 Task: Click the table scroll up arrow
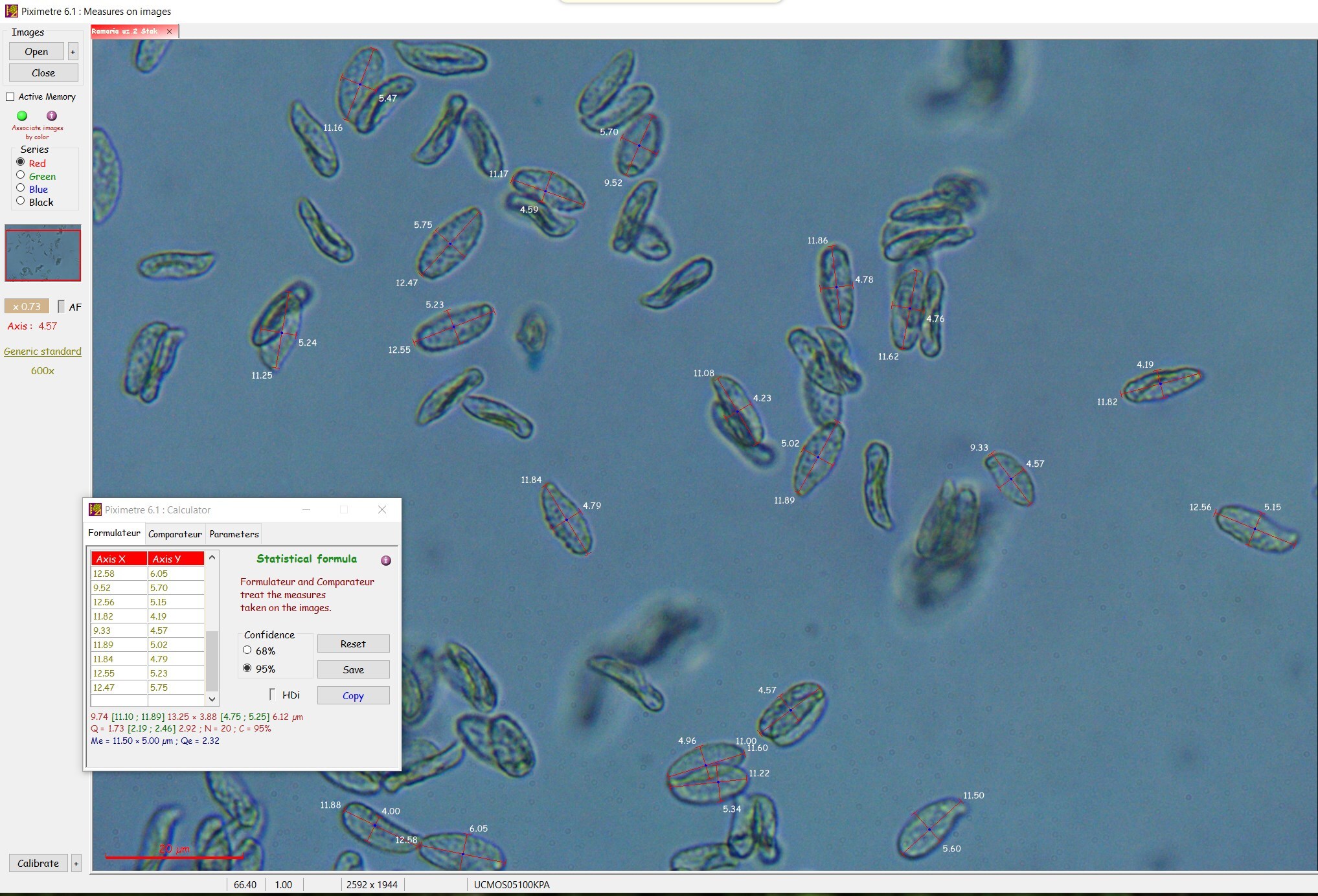(212, 557)
